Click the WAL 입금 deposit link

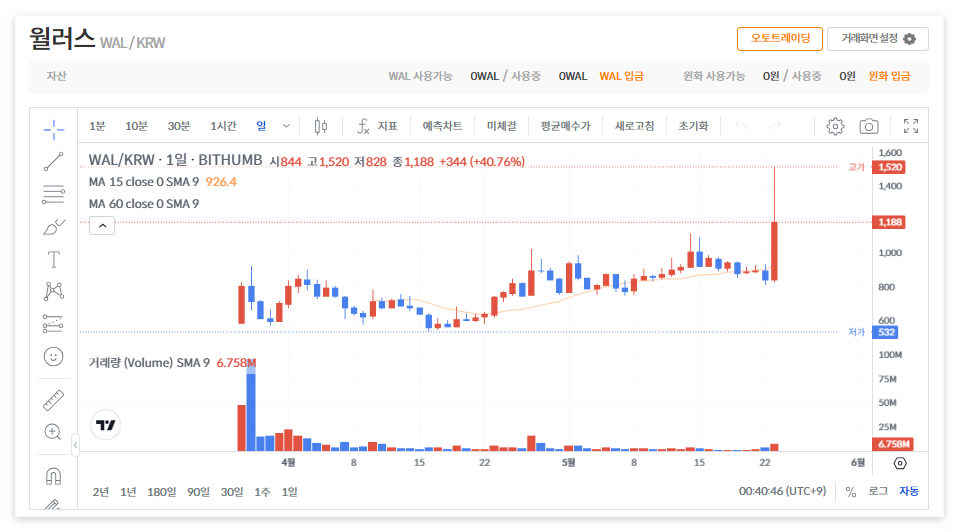pos(621,76)
